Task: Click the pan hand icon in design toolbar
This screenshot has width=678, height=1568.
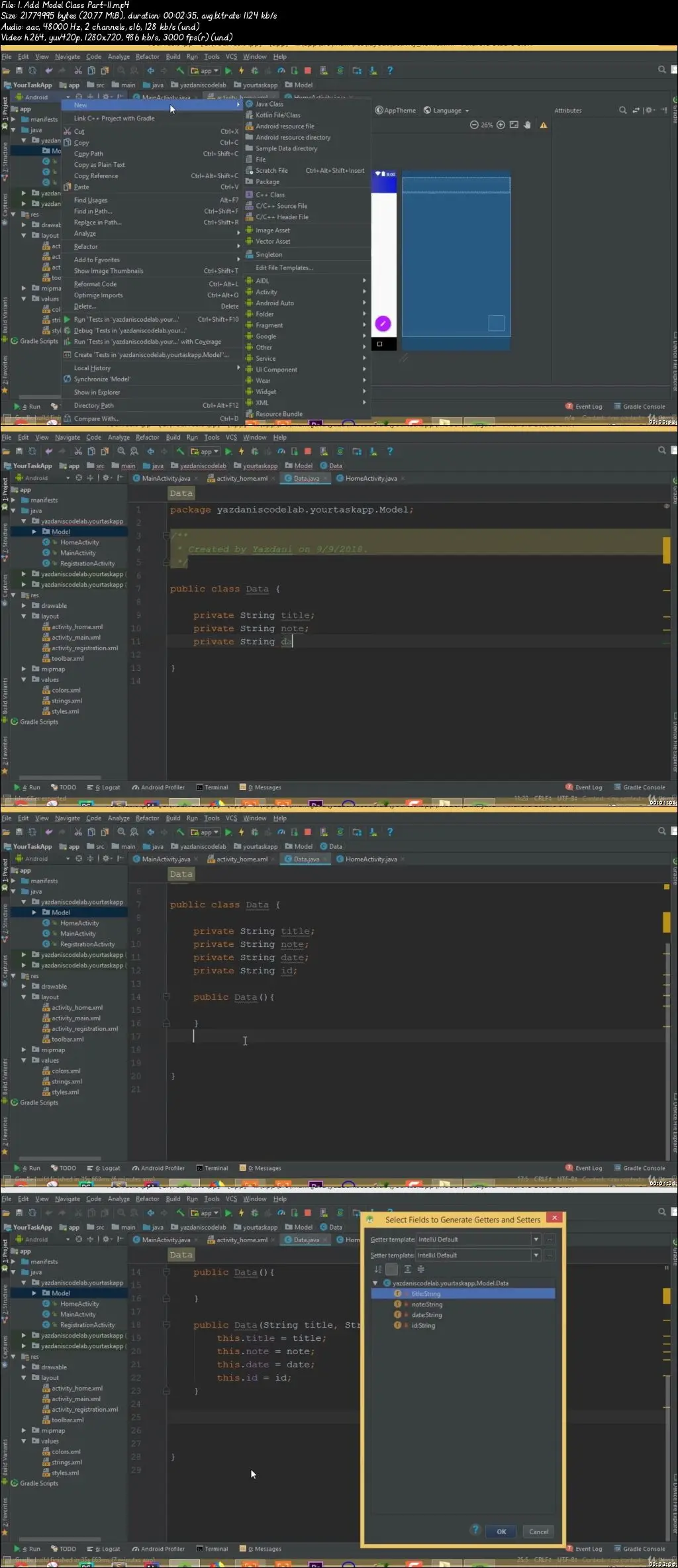Action: click(528, 125)
